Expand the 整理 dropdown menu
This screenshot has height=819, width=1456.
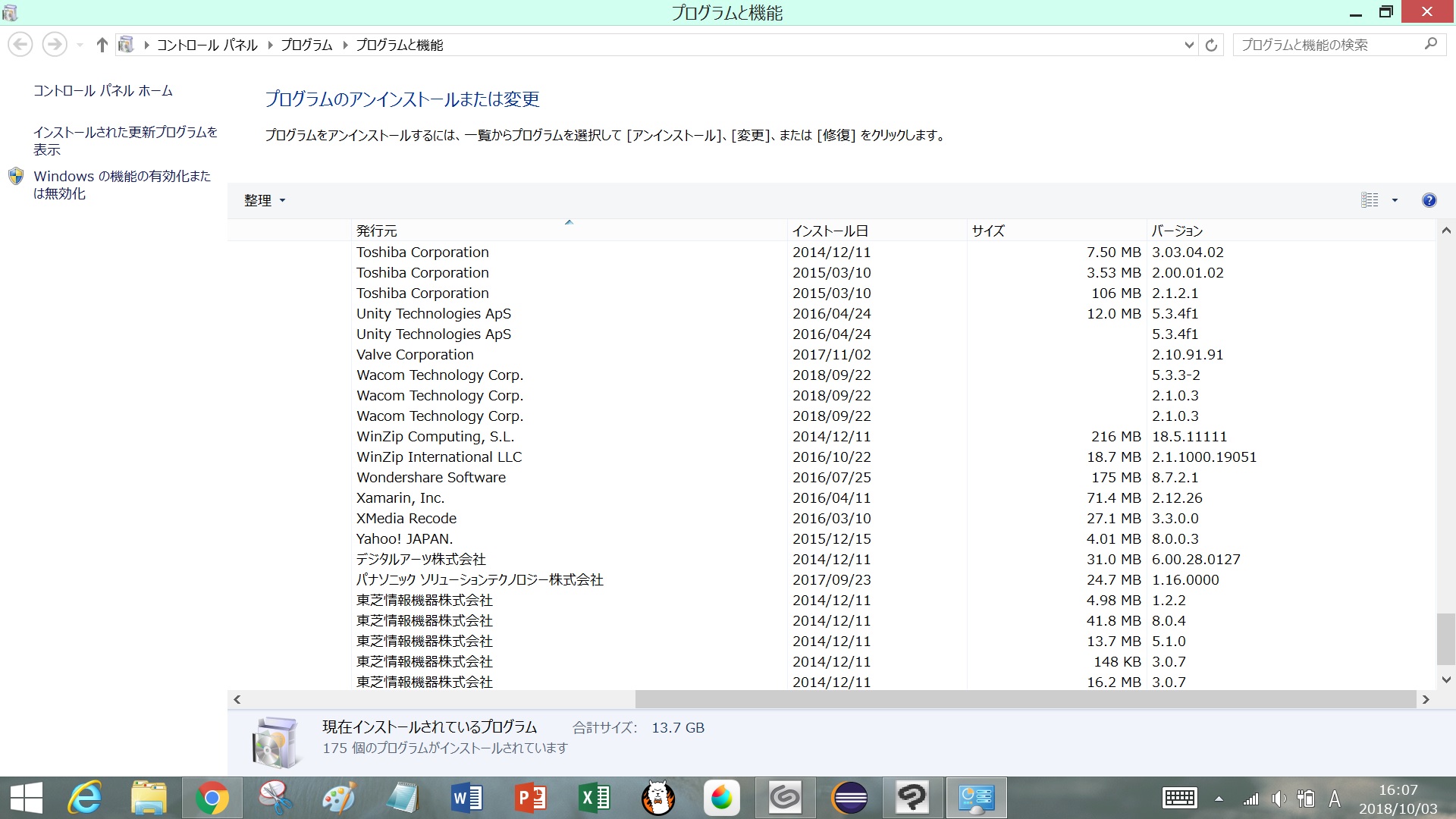[x=265, y=200]
